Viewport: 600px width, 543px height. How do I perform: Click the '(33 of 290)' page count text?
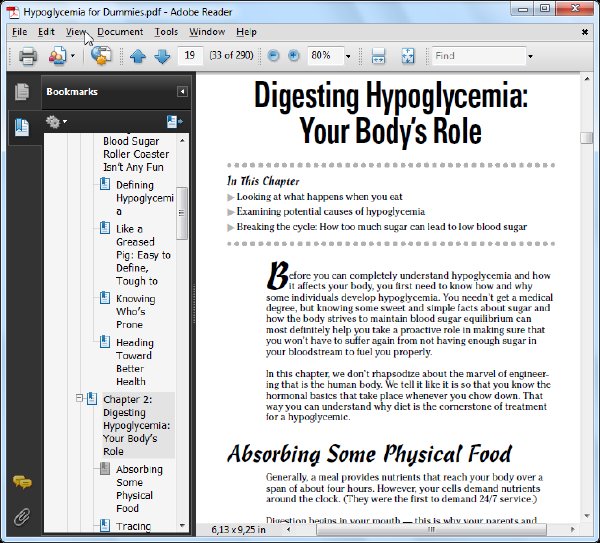(231, 55)
